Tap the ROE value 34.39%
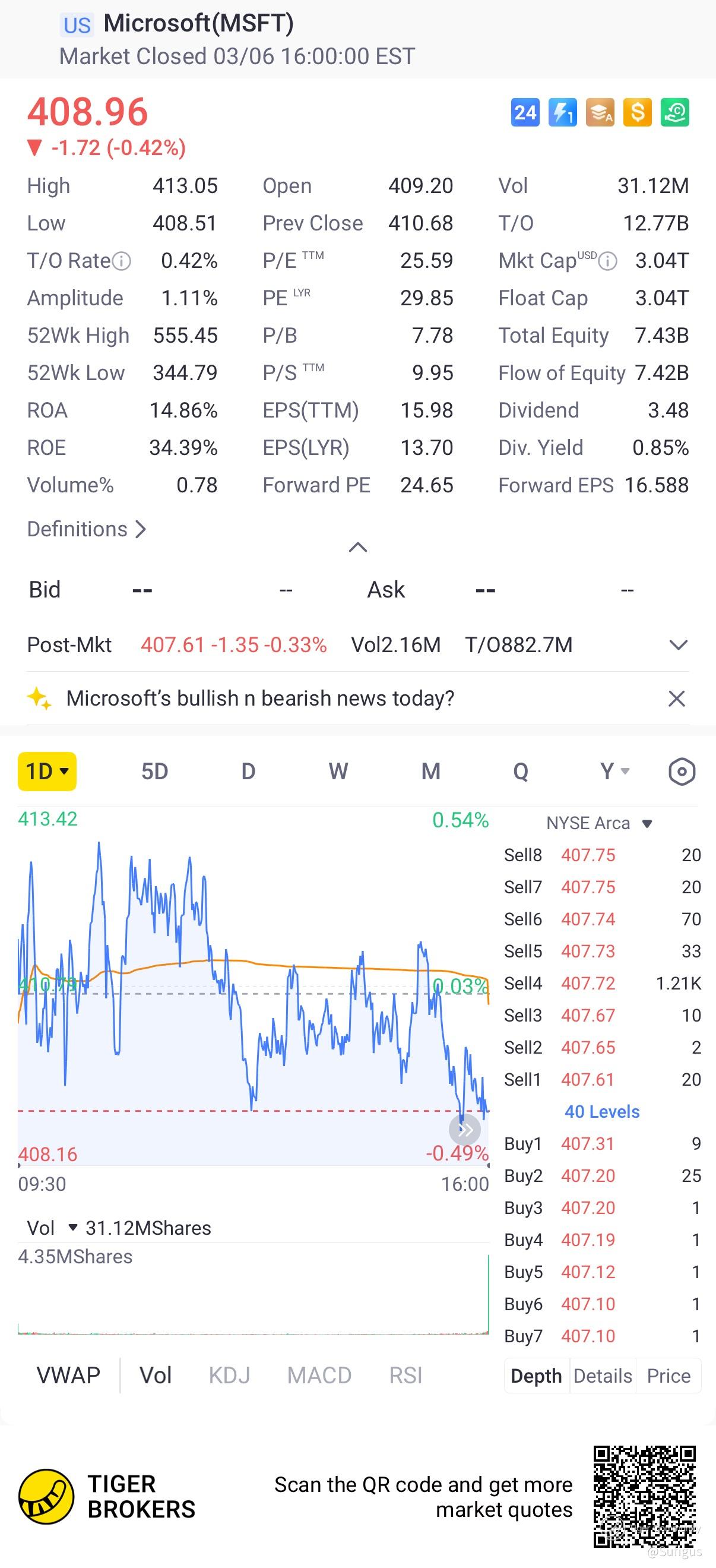This screenshot has width=716, height=1568. point(183,448)
